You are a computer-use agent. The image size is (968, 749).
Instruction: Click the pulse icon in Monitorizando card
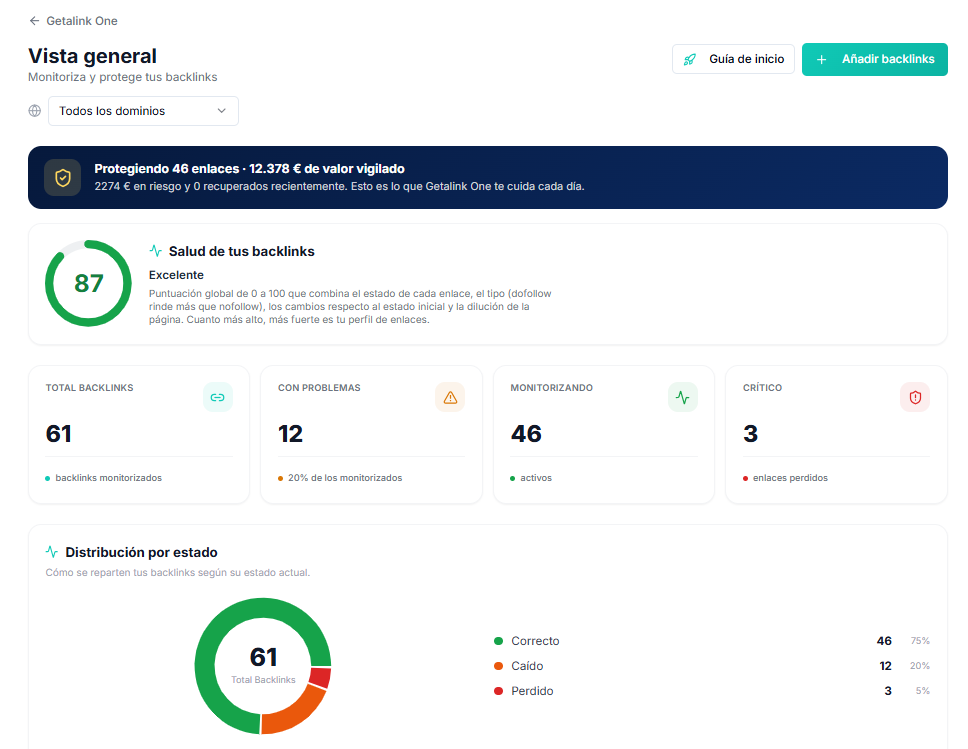pyautogui.click(x=682, y=397)
